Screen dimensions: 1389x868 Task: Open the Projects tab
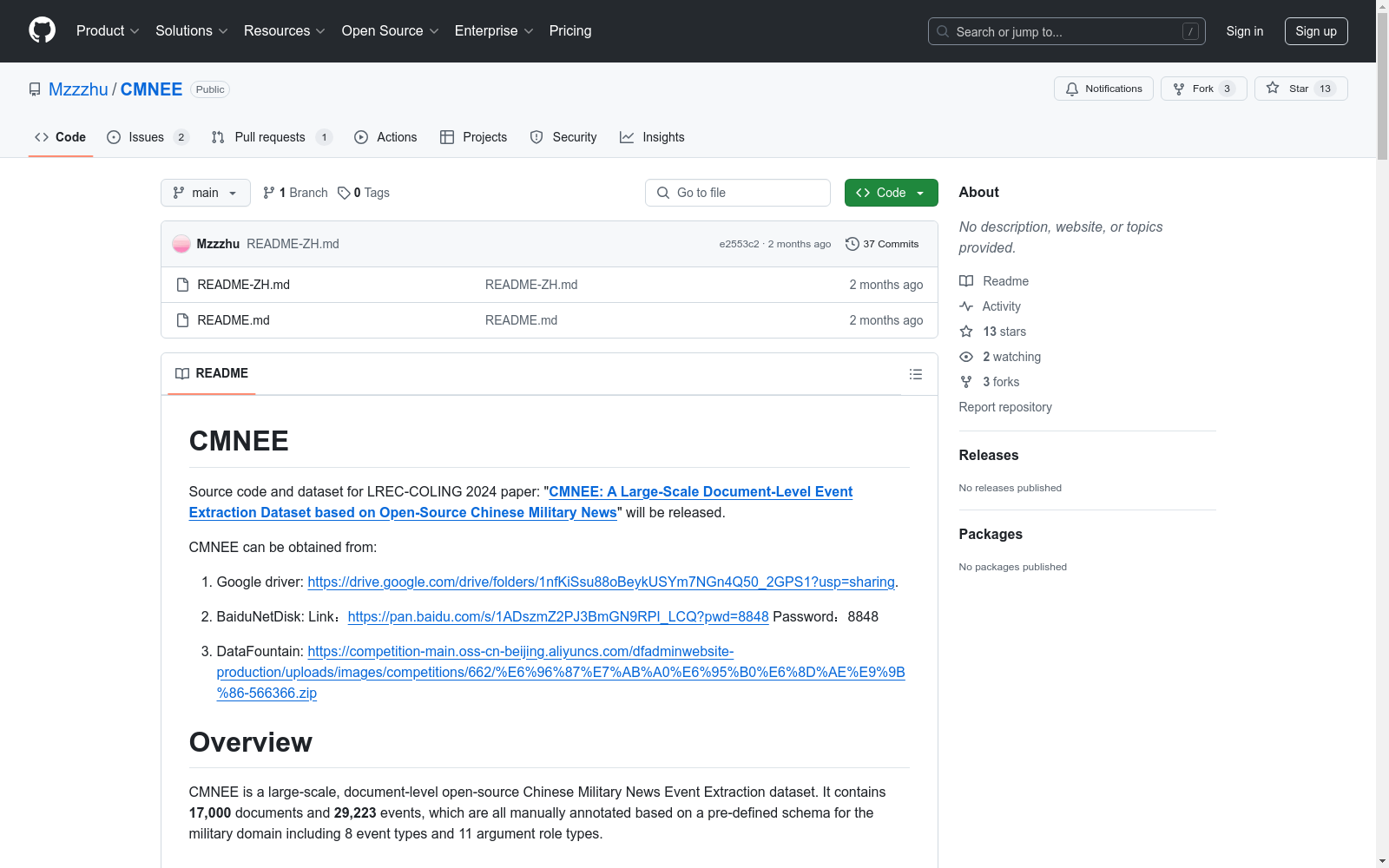pyautogui.click(x=473, y=137)
